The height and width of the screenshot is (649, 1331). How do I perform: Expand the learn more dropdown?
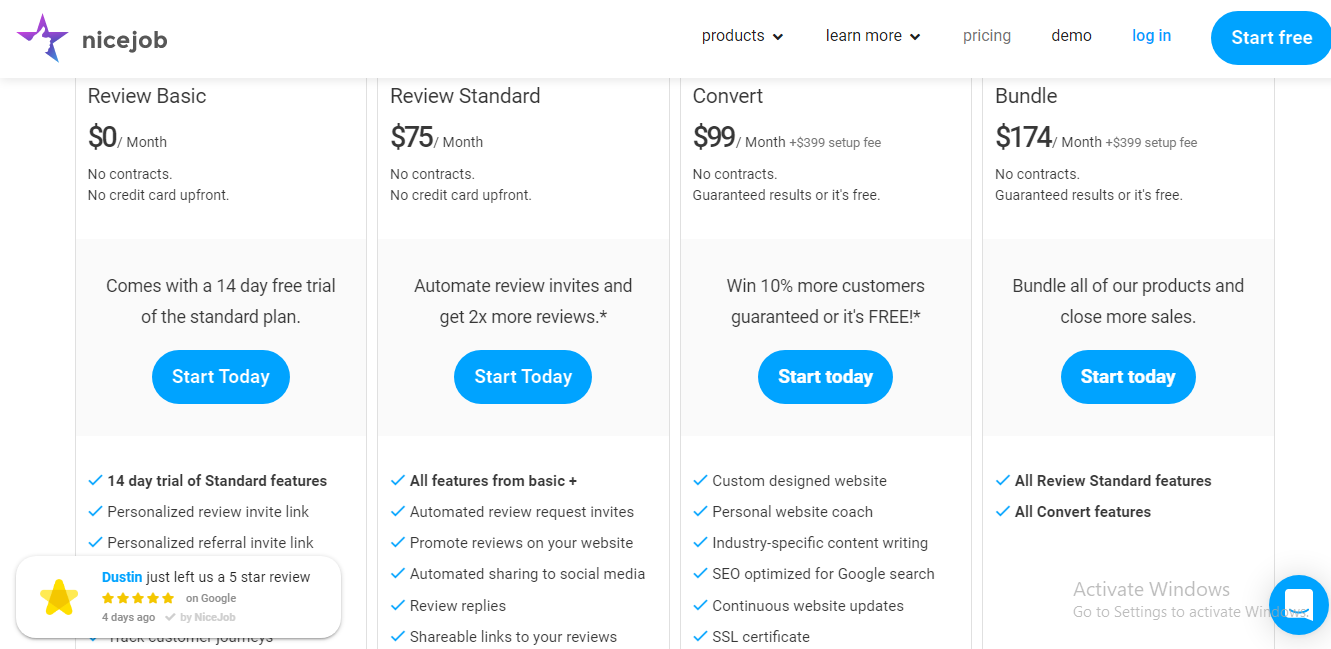pos(873,36)
